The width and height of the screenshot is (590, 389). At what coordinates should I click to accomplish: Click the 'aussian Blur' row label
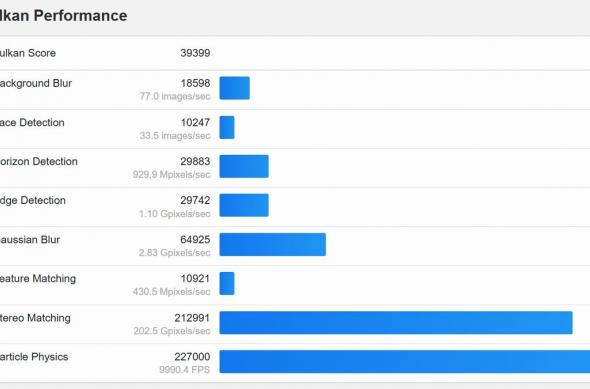[x=30, y=240]
